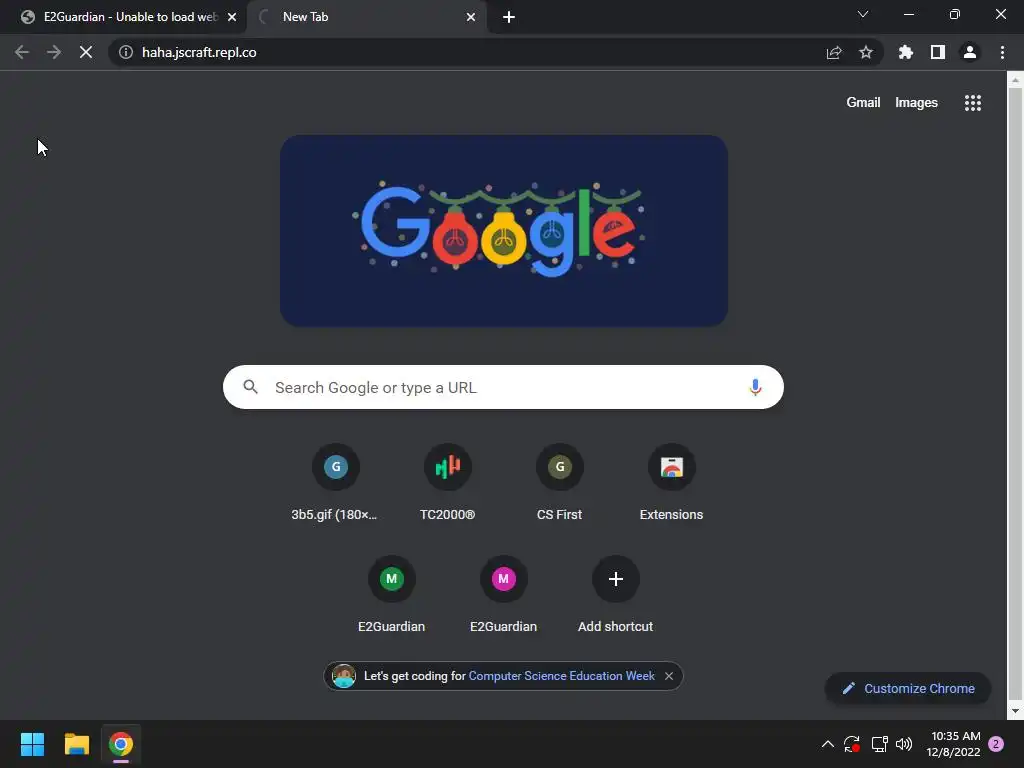The image size is (1024, 768).
Task: Open clock showing 10:35 AM
Action: [953, 744]
